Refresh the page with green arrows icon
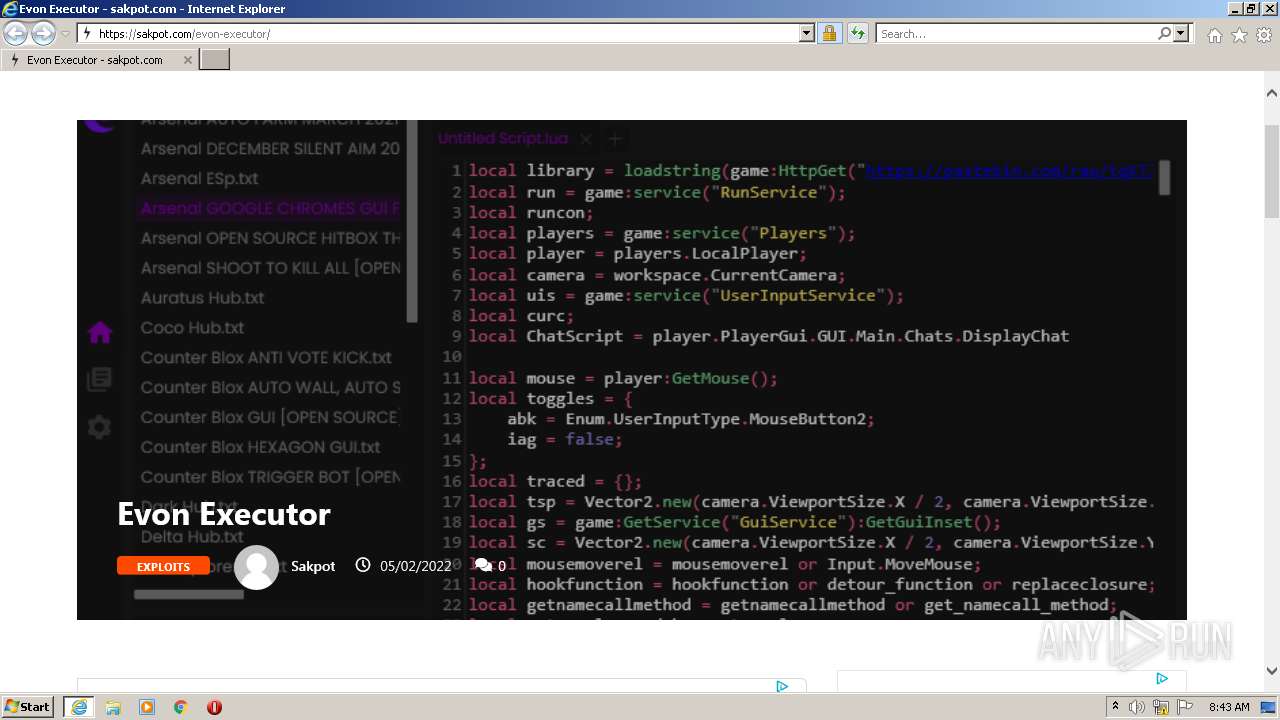 point(857,34)
